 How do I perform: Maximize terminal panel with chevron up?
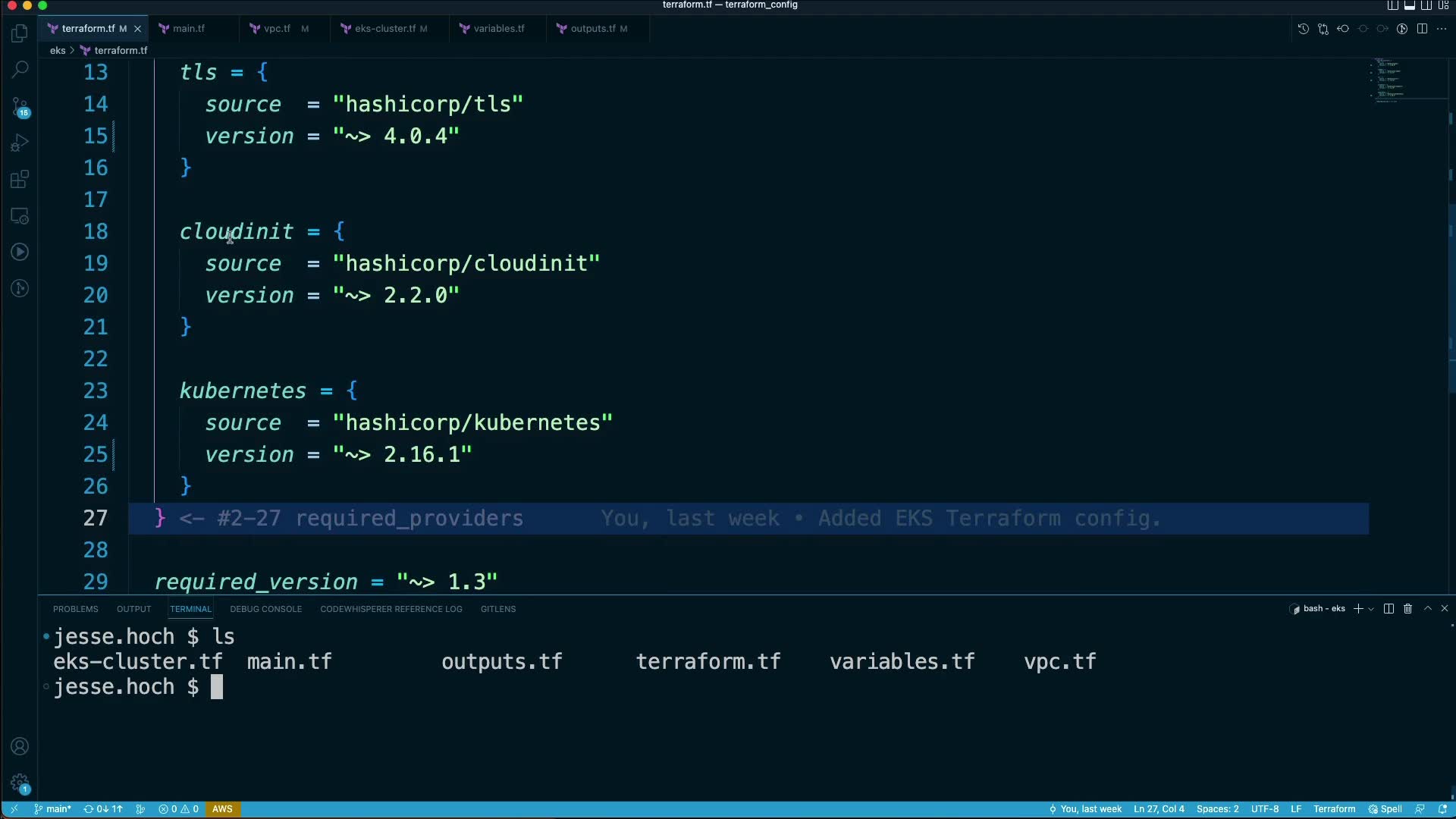tap(1427, 609)
